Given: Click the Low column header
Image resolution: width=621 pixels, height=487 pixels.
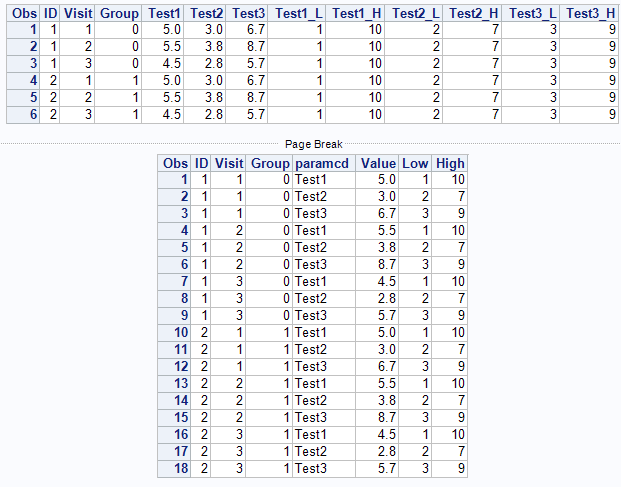Looking at the screenshot, I should coord(414,163).
